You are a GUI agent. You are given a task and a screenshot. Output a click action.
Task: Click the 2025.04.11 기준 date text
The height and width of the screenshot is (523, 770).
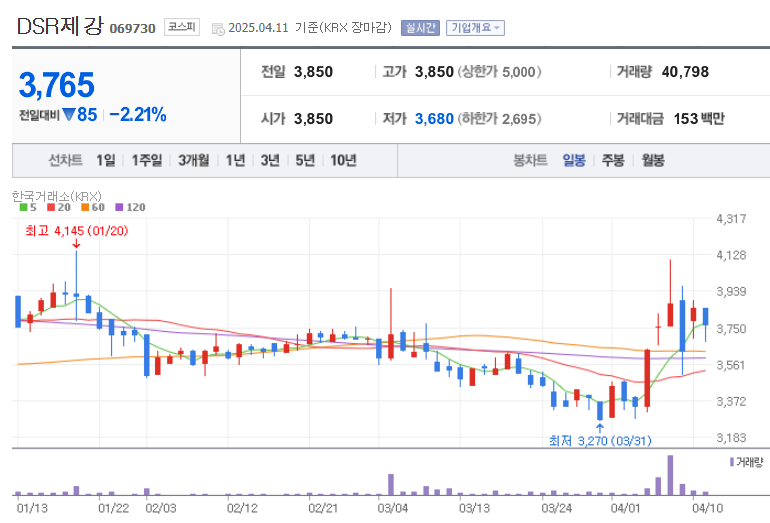click(x=310, y=28)
